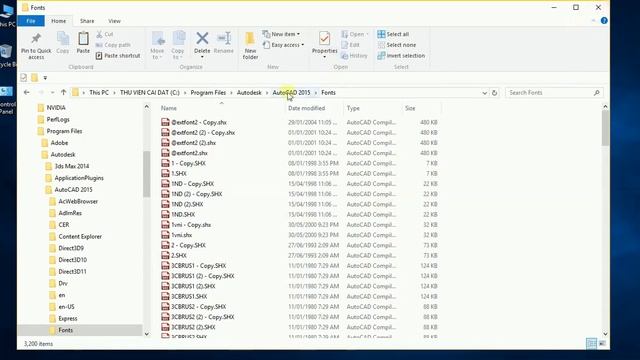The height and width of the screenshot is (360, 640).
Task: Open the Easy access dropdown
Action: tap(283, 45)
